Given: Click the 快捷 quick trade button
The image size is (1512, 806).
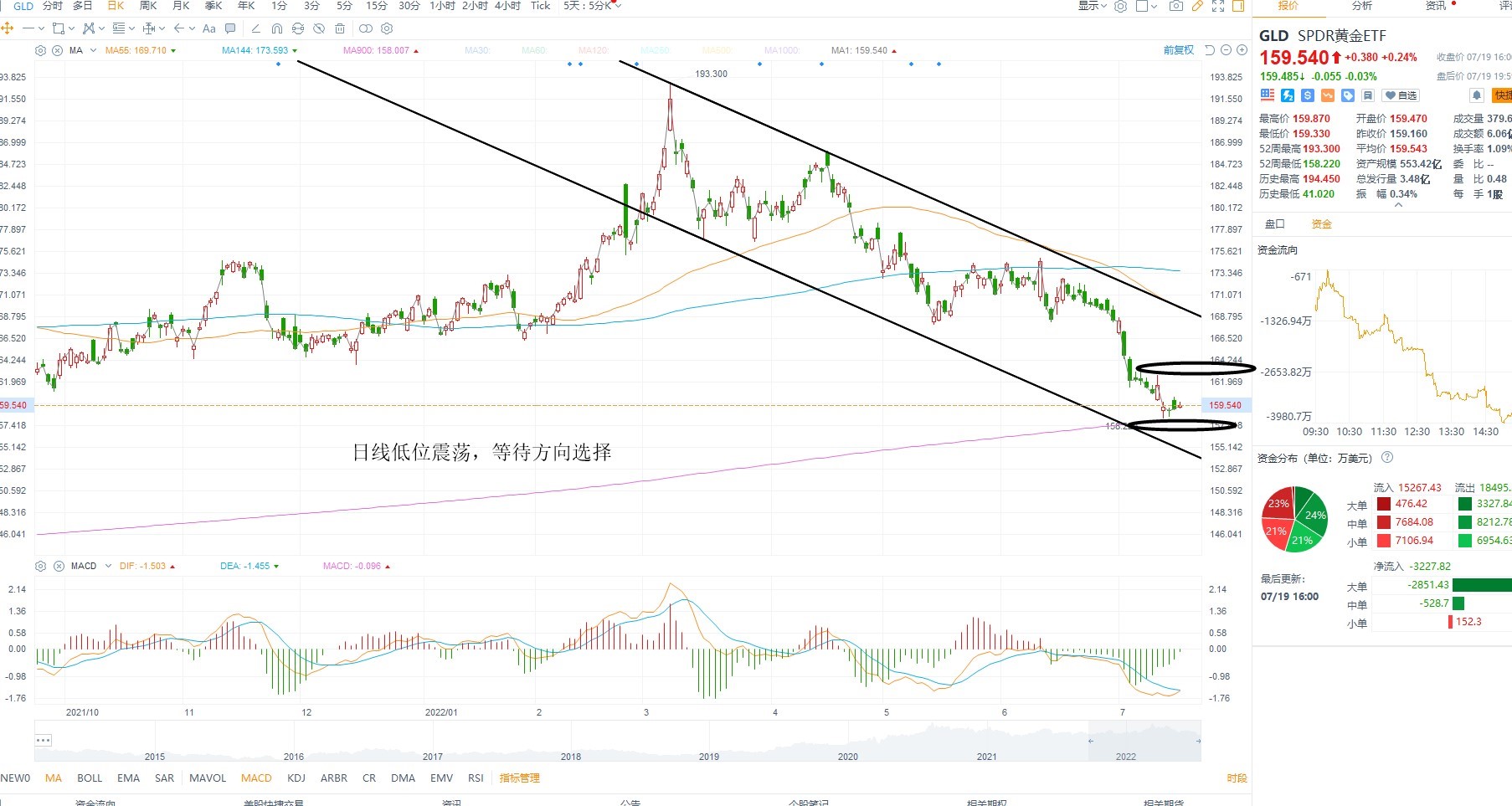Looking at the screenshot, I should point(1502,95).
